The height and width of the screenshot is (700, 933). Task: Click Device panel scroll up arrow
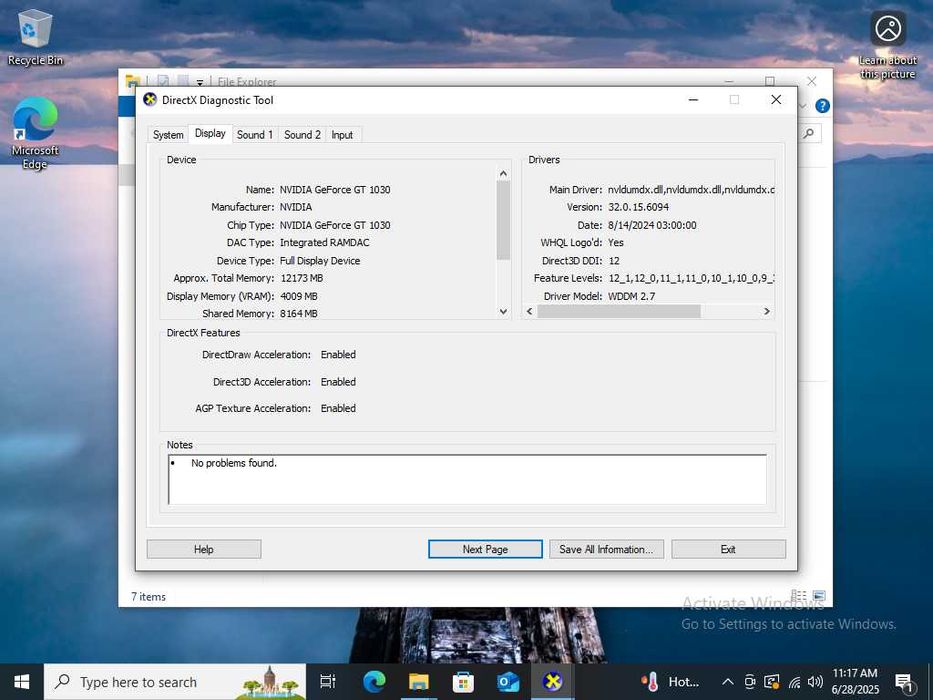pyautogui.click(x=503, y=173)
